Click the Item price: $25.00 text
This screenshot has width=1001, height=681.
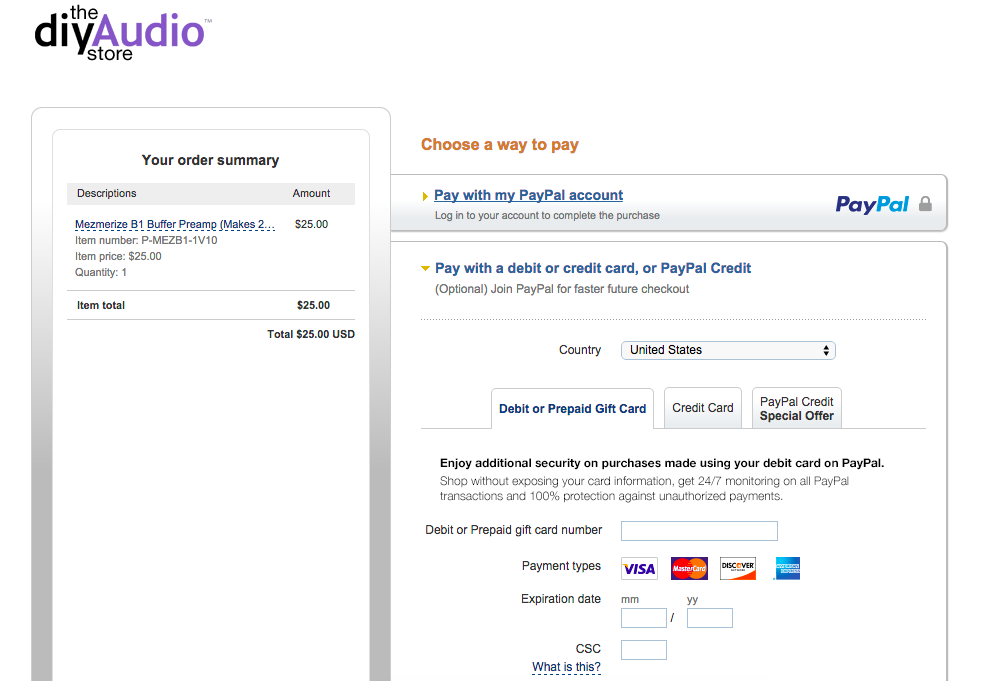118,256
